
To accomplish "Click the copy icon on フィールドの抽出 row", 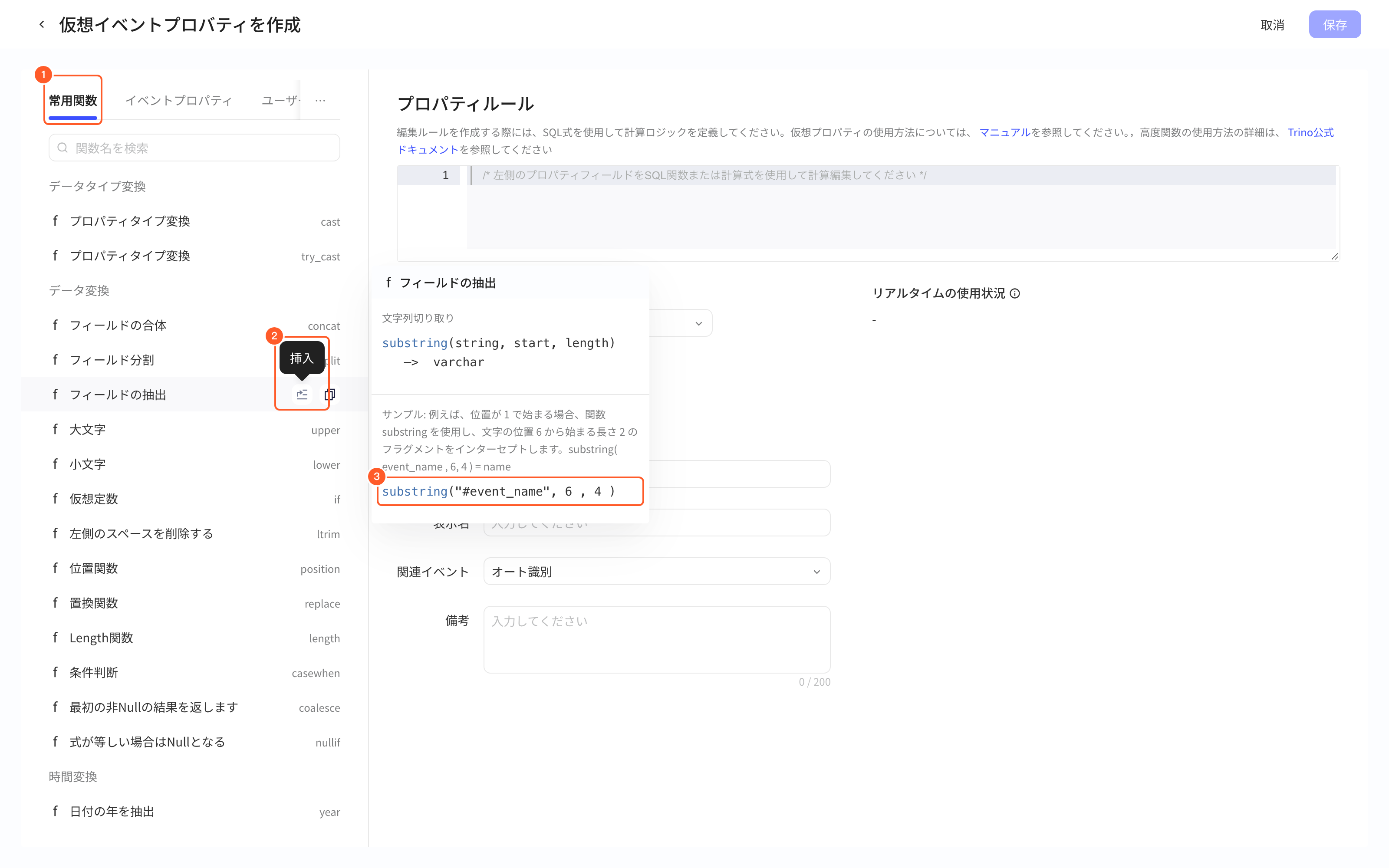I will [329, 395].
